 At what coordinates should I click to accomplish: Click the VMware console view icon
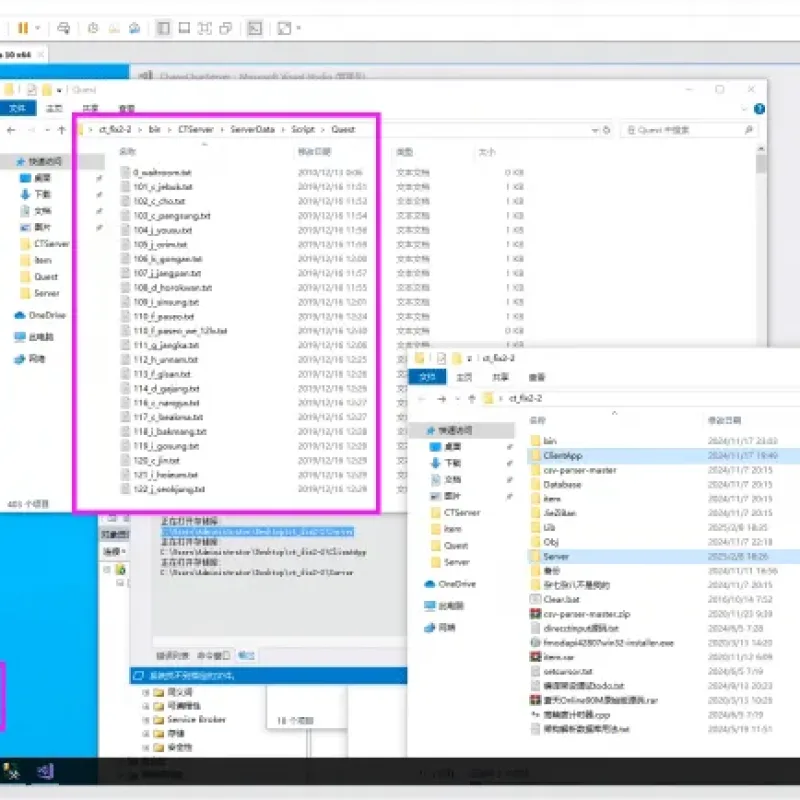(255, 28)
